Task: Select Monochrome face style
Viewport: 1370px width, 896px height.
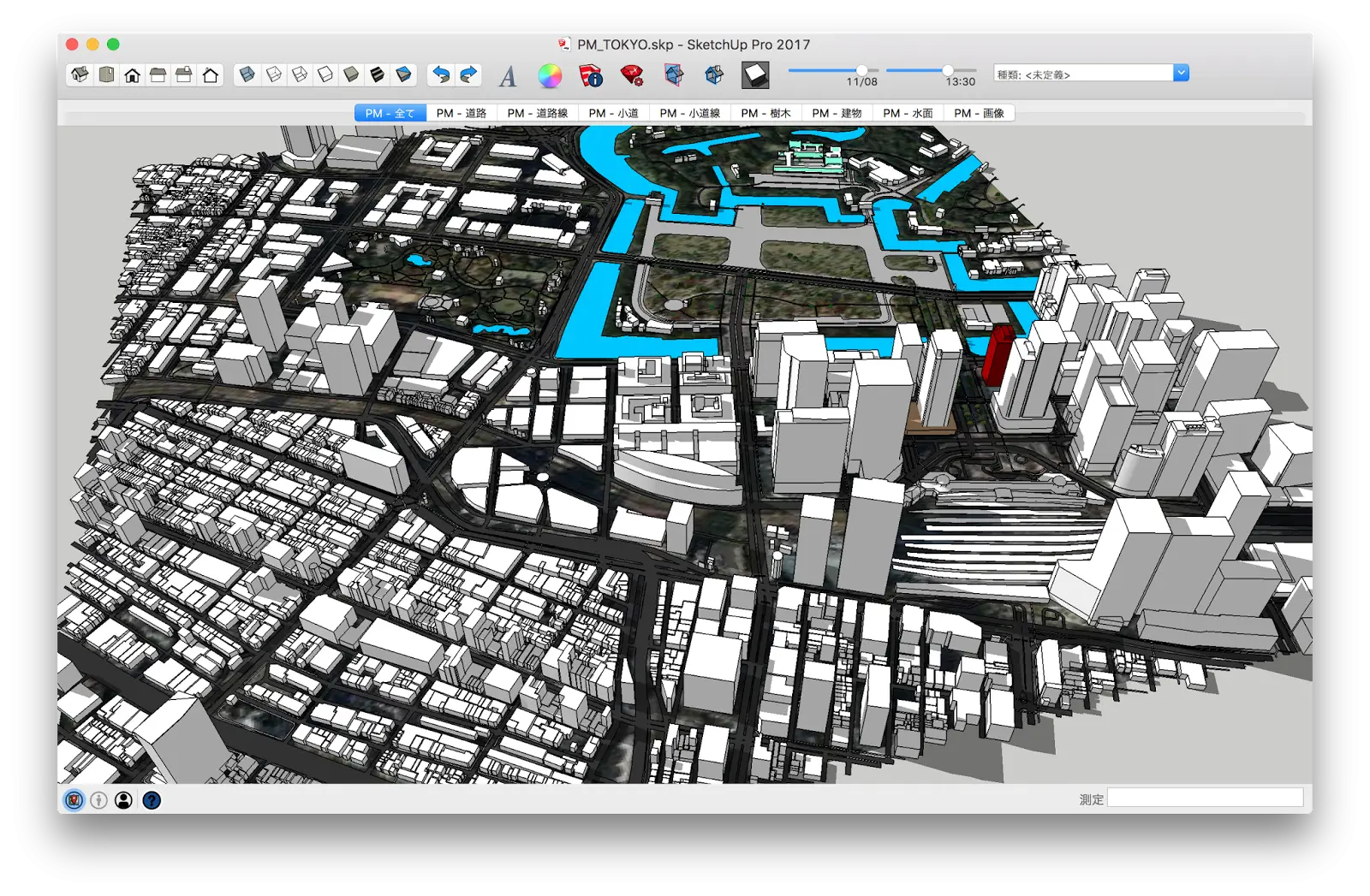Action: pos(403,75)
